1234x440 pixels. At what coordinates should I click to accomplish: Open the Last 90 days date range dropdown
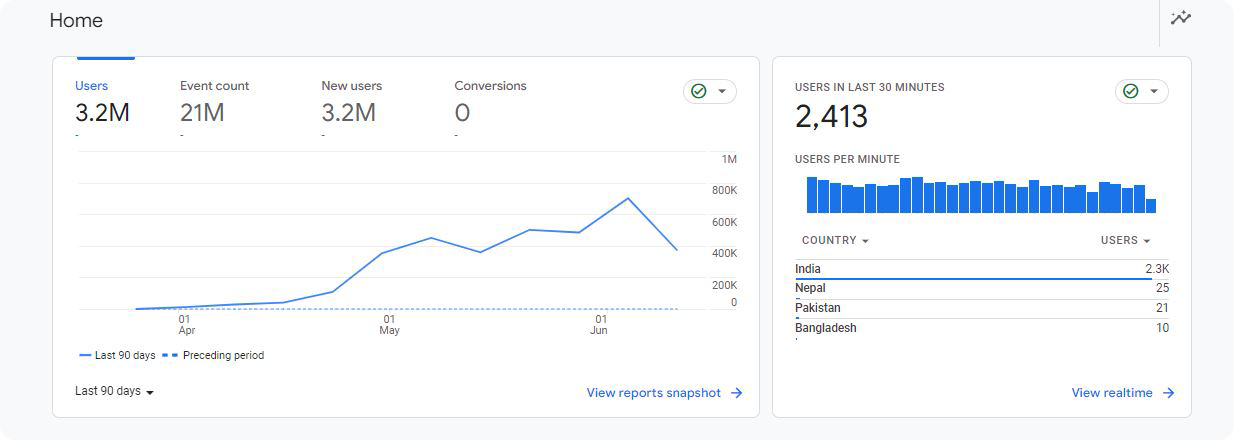point(114,391)
